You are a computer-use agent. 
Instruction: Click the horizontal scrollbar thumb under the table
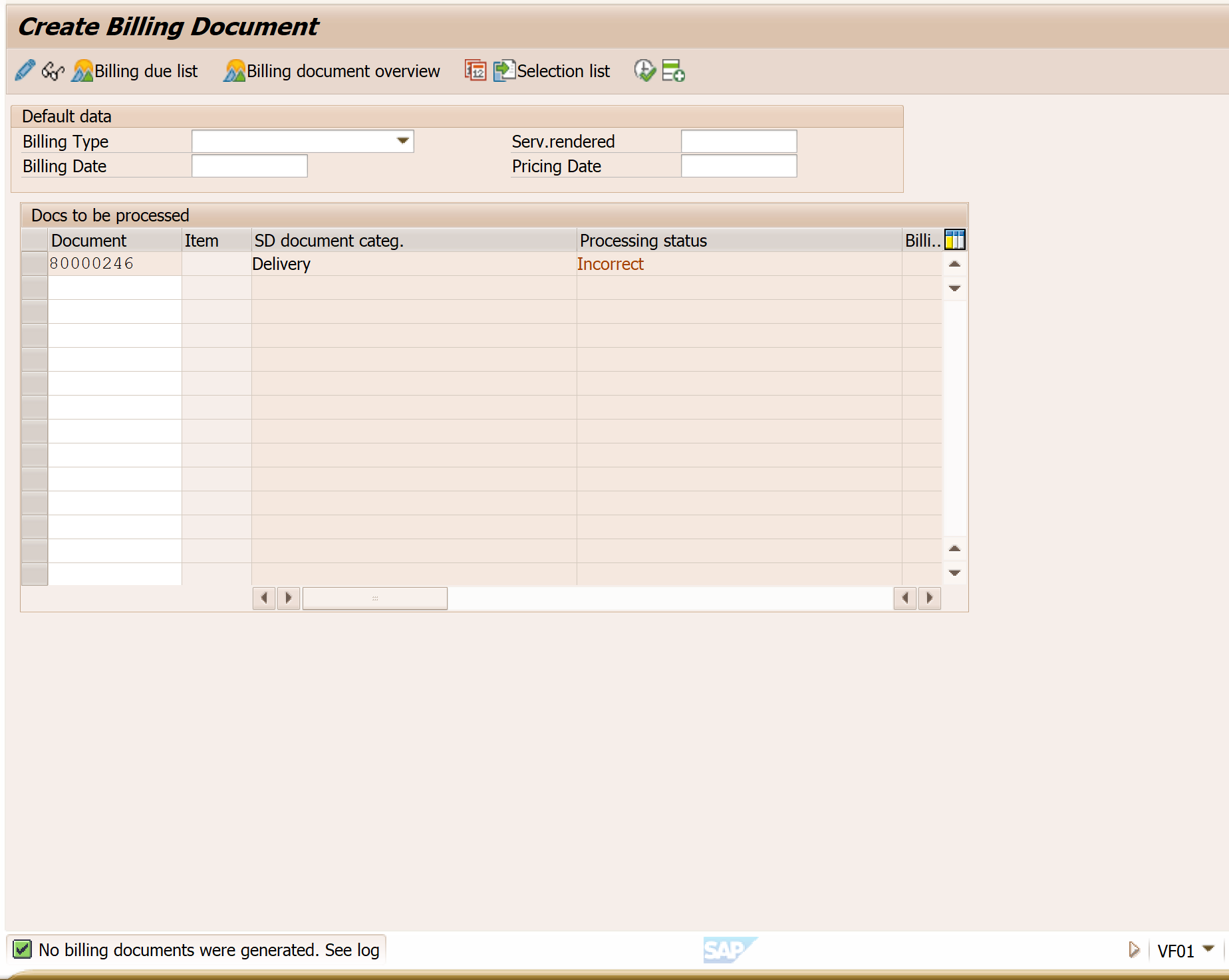[375, 598]
